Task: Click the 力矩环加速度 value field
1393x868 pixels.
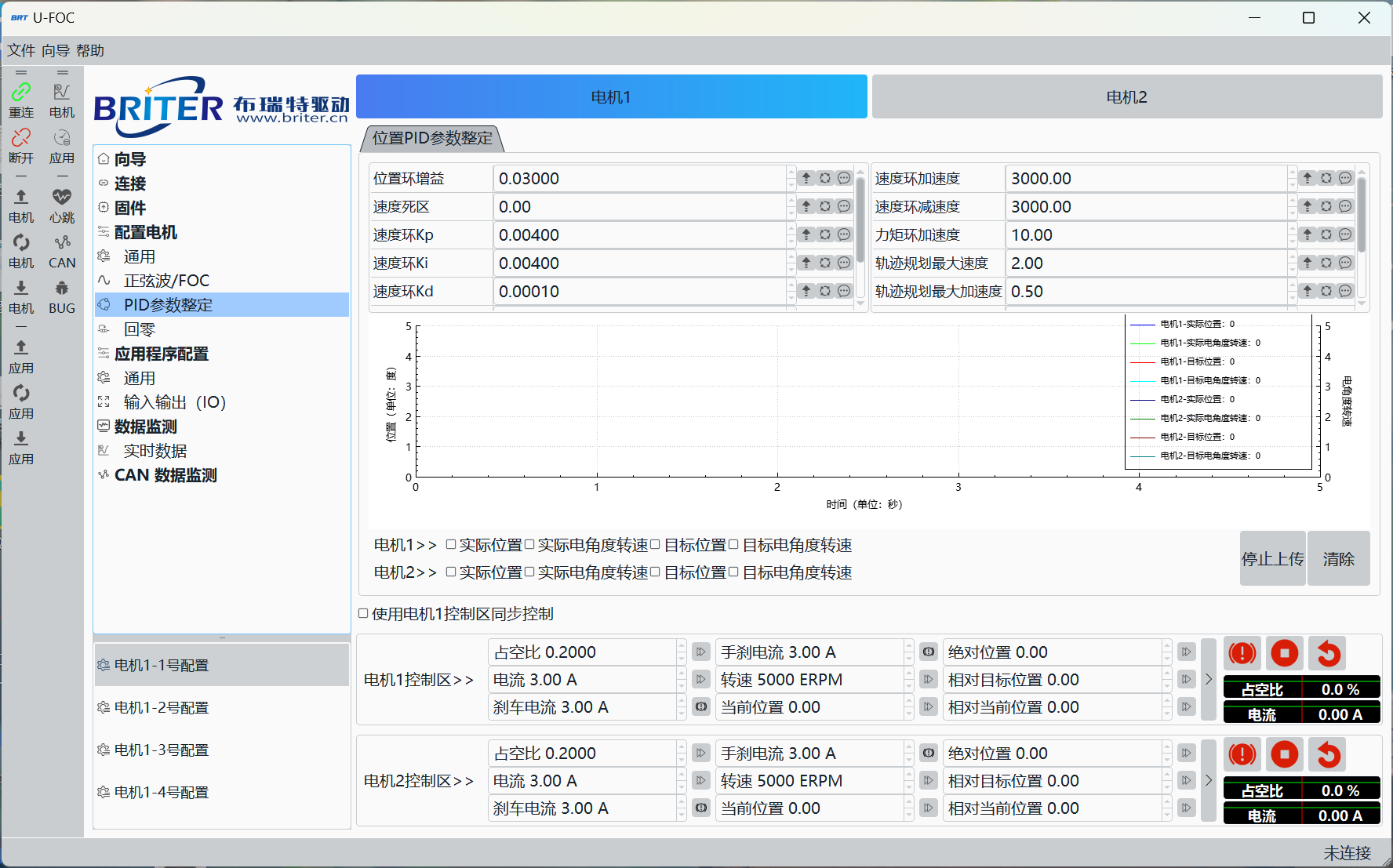Action: pos(1146,234)
